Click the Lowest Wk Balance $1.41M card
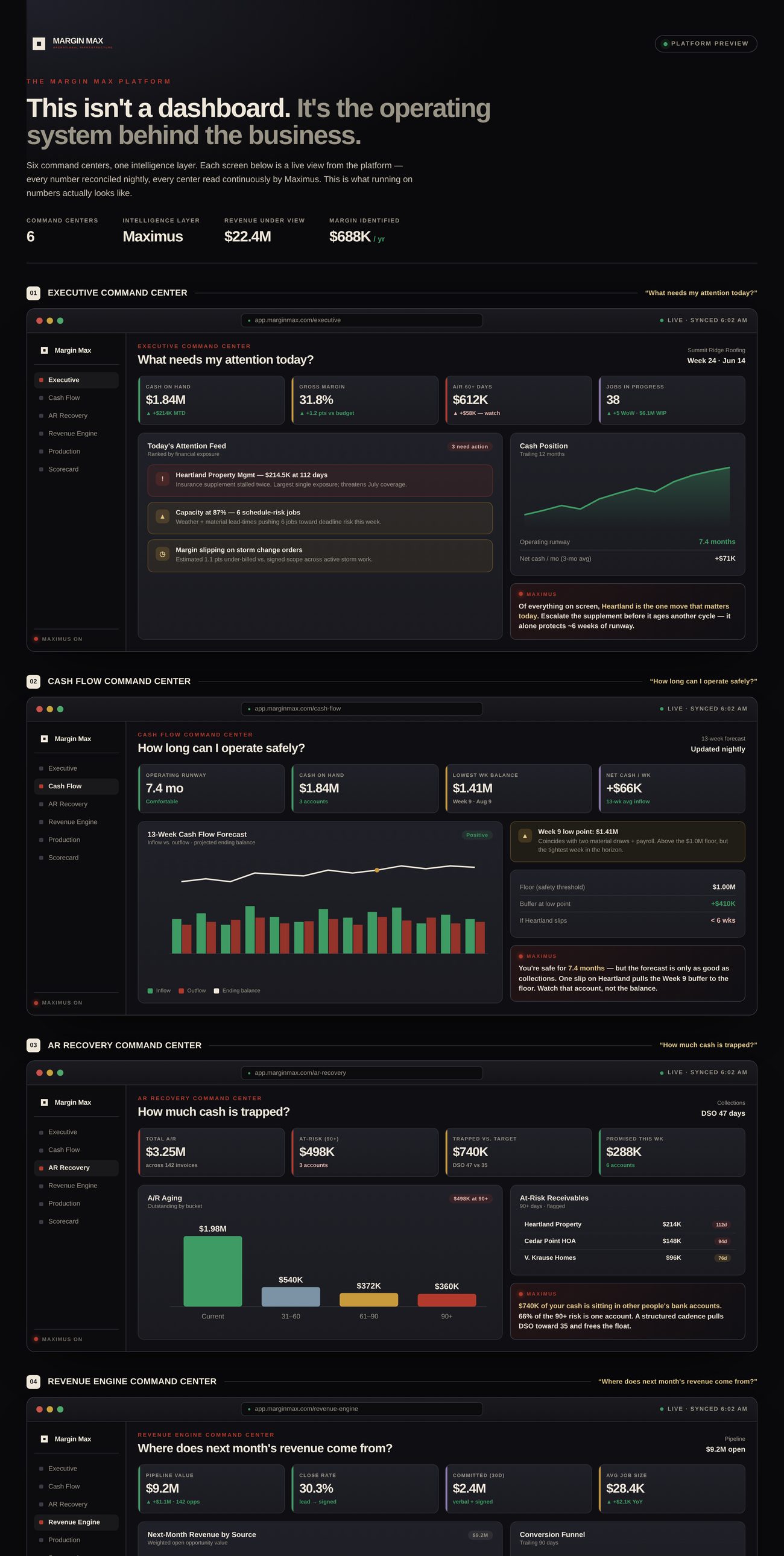The width and height of the screenshot is (784, 1556). click(518, 789)
